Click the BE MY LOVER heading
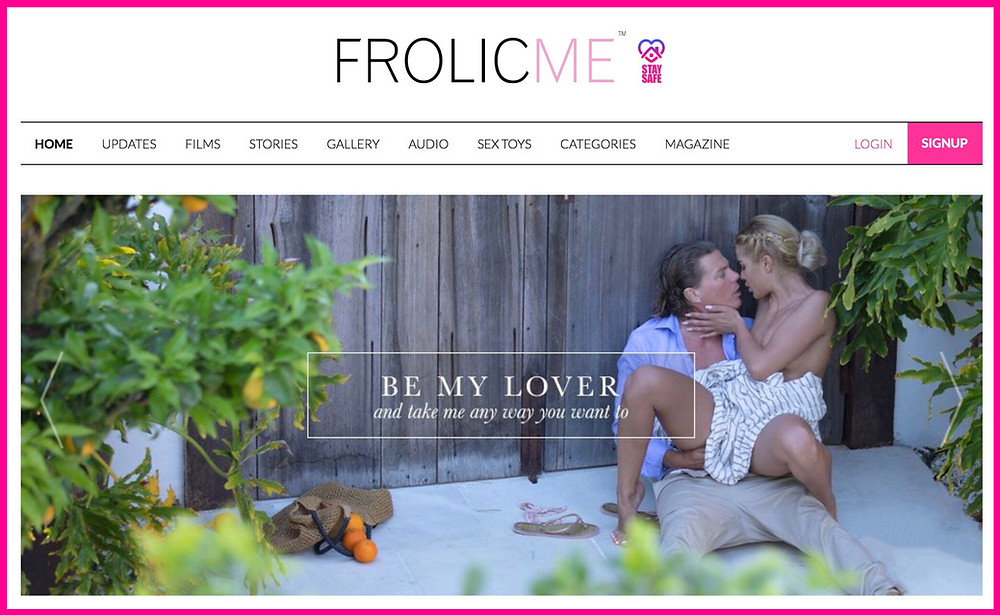 500,386
